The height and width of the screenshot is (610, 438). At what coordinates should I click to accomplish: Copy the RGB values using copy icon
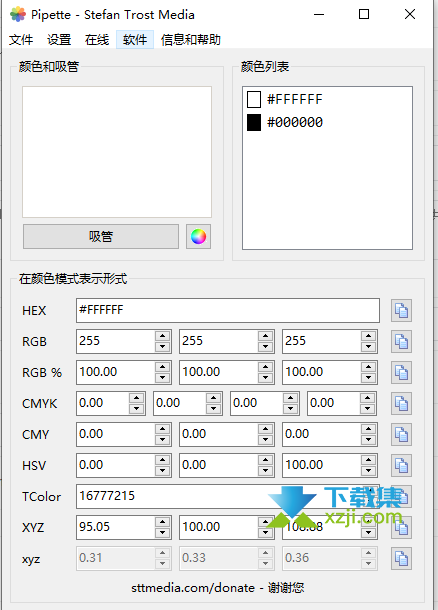point(401,342)
